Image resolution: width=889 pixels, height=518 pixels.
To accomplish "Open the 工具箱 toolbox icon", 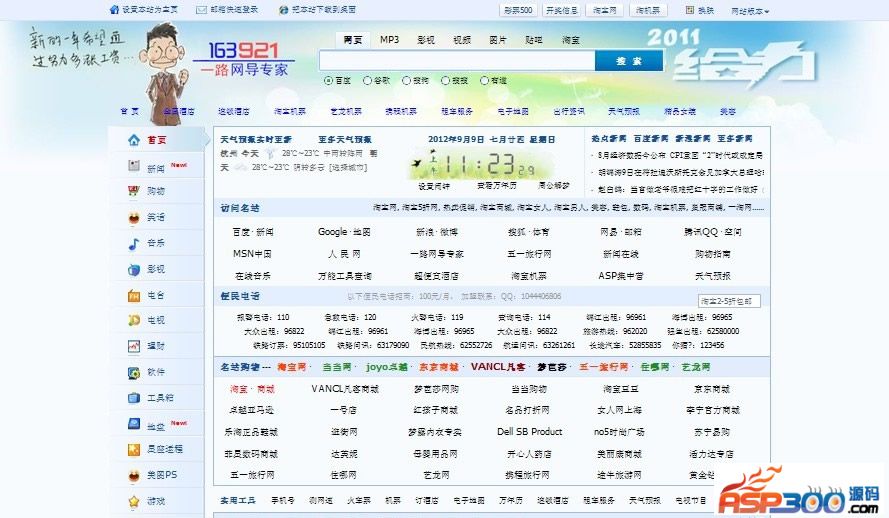I will [x=134, y=397].
